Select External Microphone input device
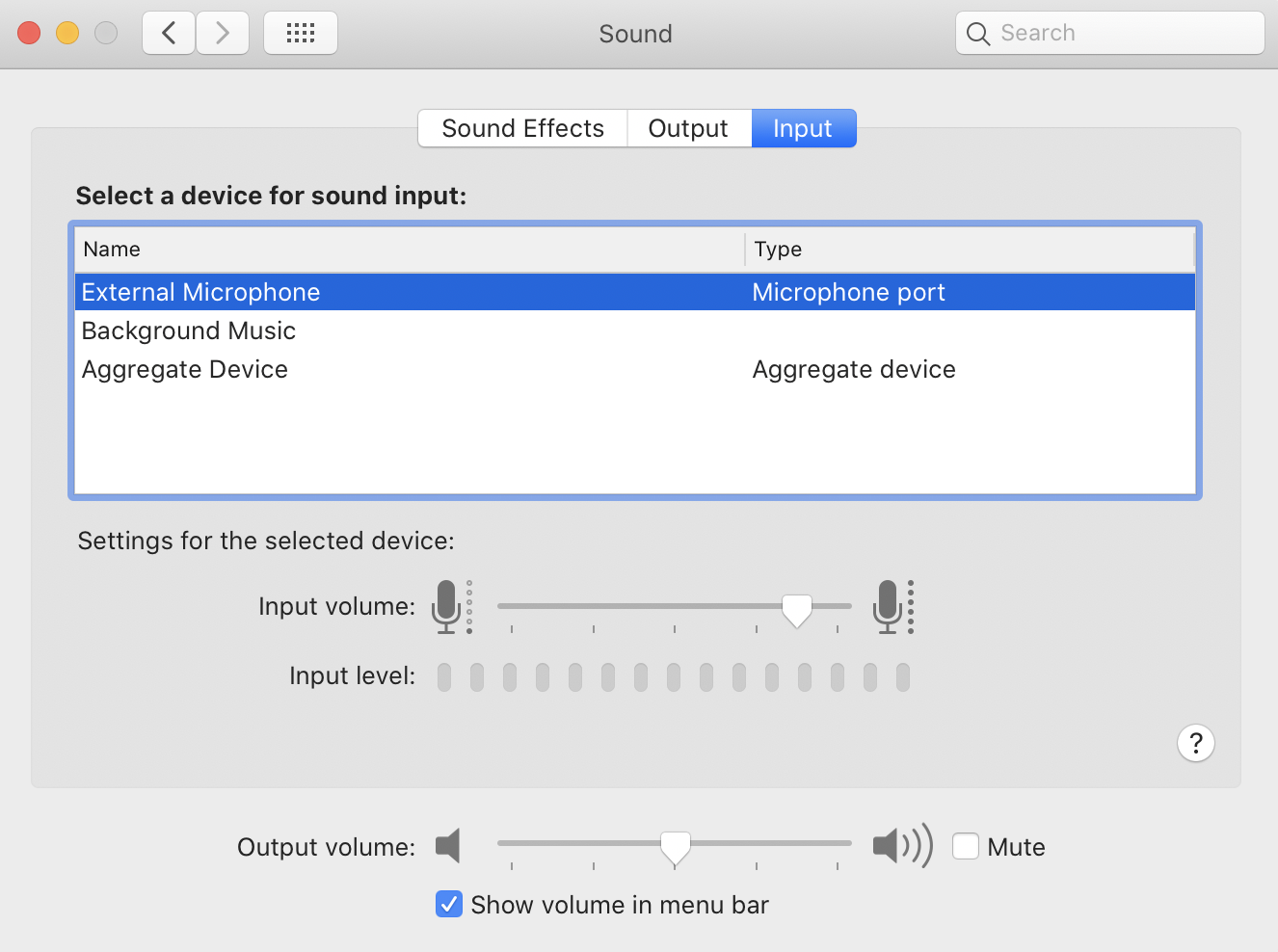Screen dimensions: 1278x952 pos(200,292)
